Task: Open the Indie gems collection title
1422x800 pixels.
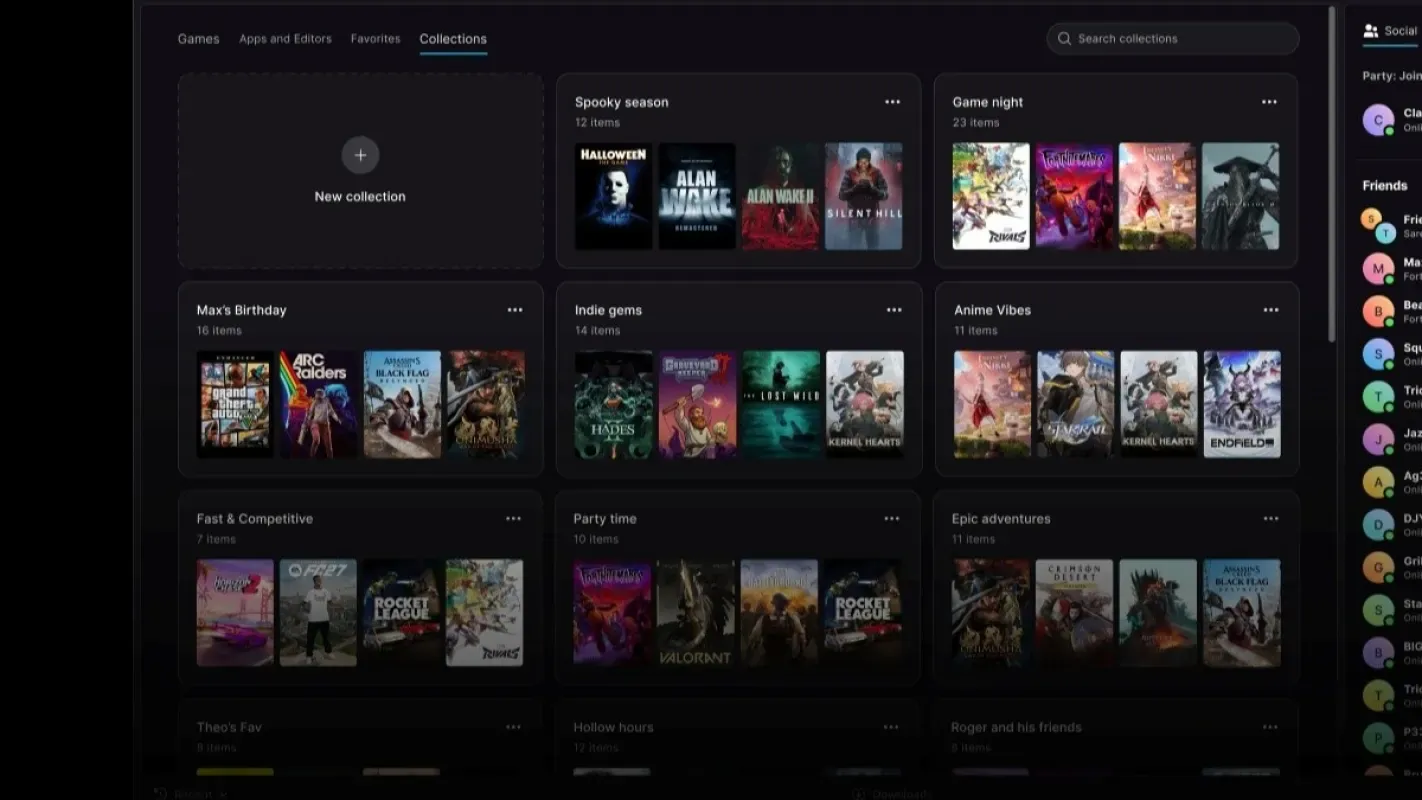Action: 608,310
